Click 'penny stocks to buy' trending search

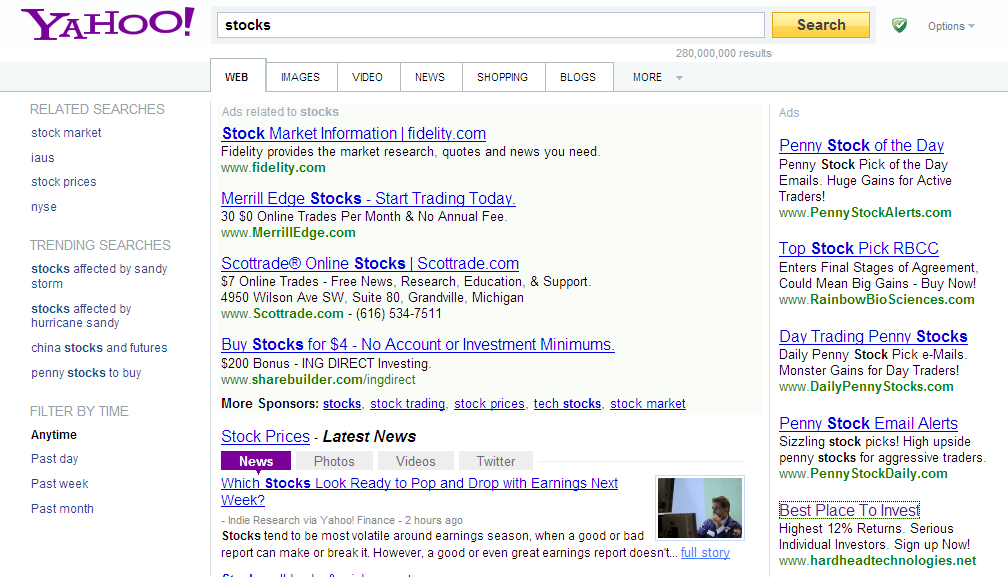(x=86, y=373)
